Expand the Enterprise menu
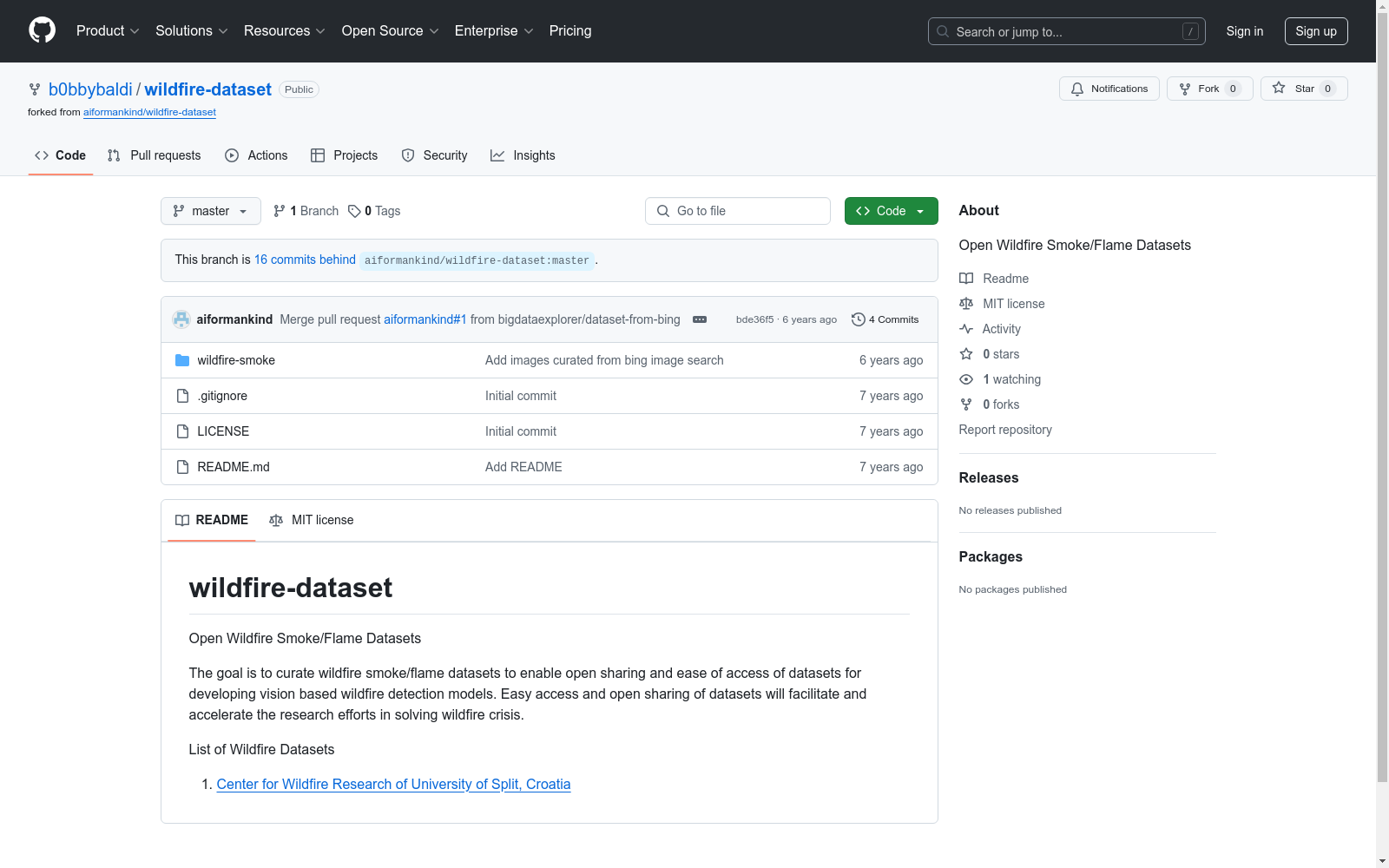 coord(494,30)
